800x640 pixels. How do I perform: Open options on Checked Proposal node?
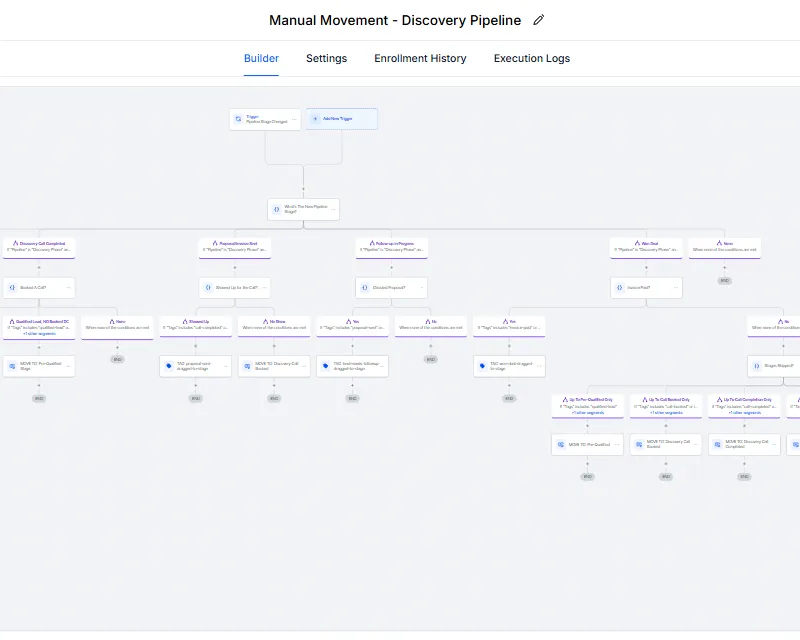click(x=421, y=288)
